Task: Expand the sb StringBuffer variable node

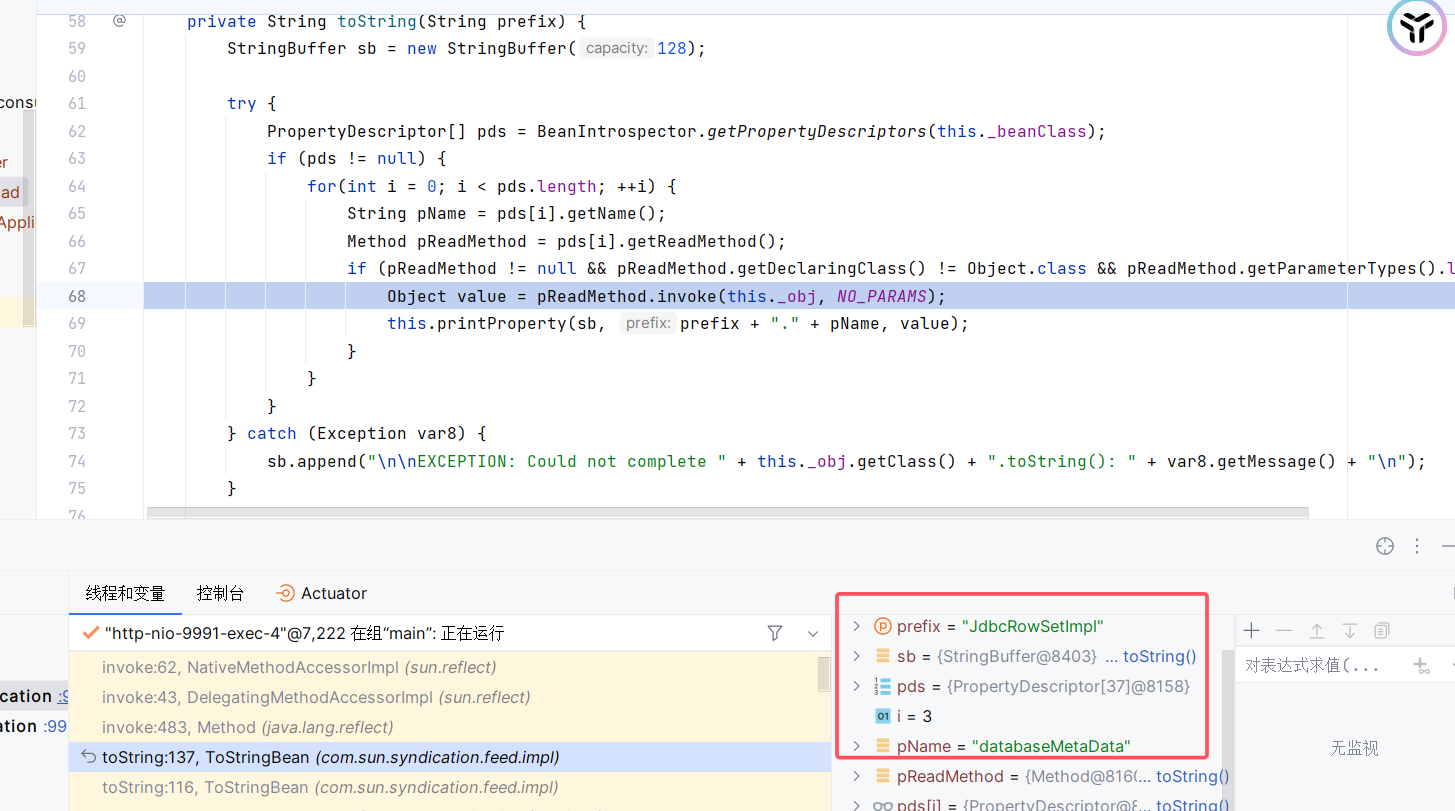Action: (x=856, y=656)
